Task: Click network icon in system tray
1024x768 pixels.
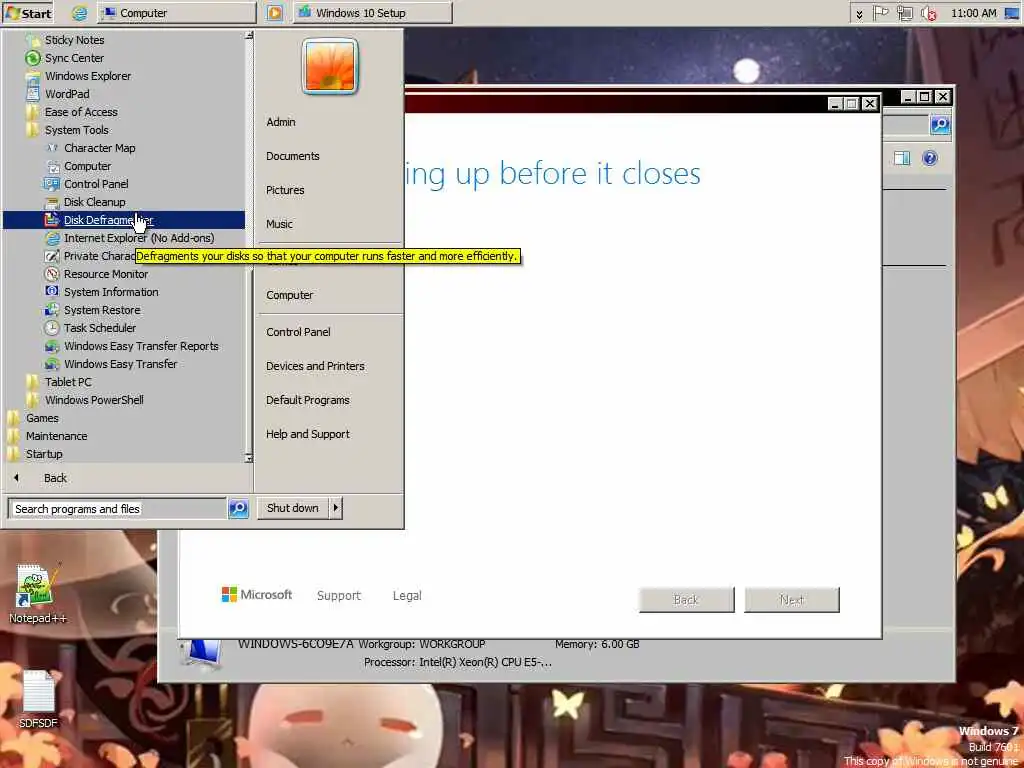Action: [x=904, y=13]
